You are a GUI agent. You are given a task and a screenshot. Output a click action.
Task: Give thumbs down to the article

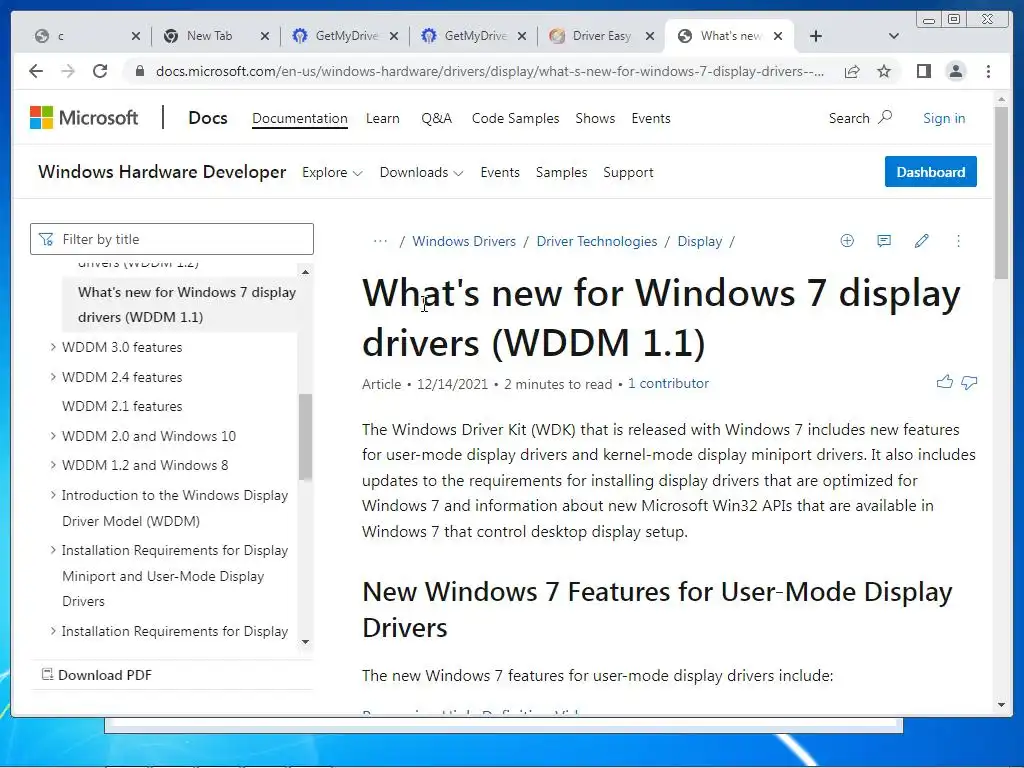[x=969, y=383]
